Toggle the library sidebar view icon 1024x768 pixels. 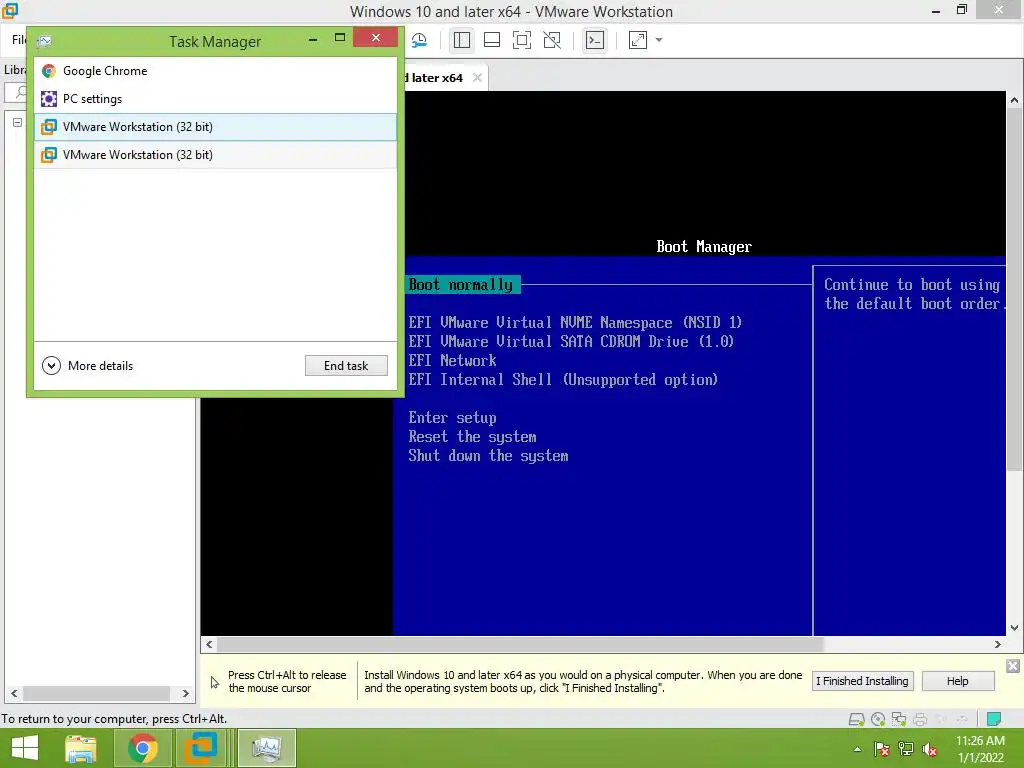[x=462, y=40]
